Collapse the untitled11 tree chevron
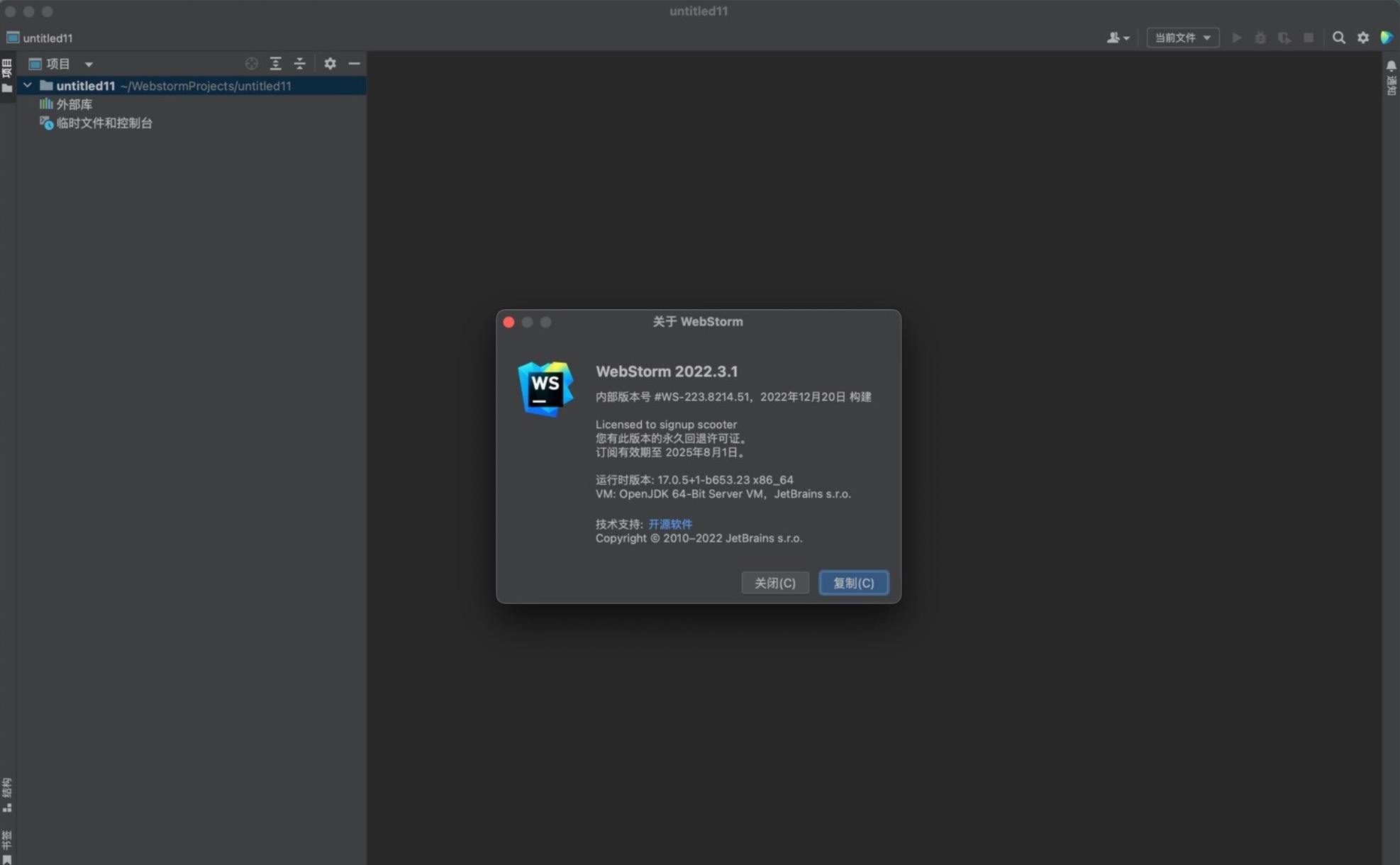 (x=28, y=85)
